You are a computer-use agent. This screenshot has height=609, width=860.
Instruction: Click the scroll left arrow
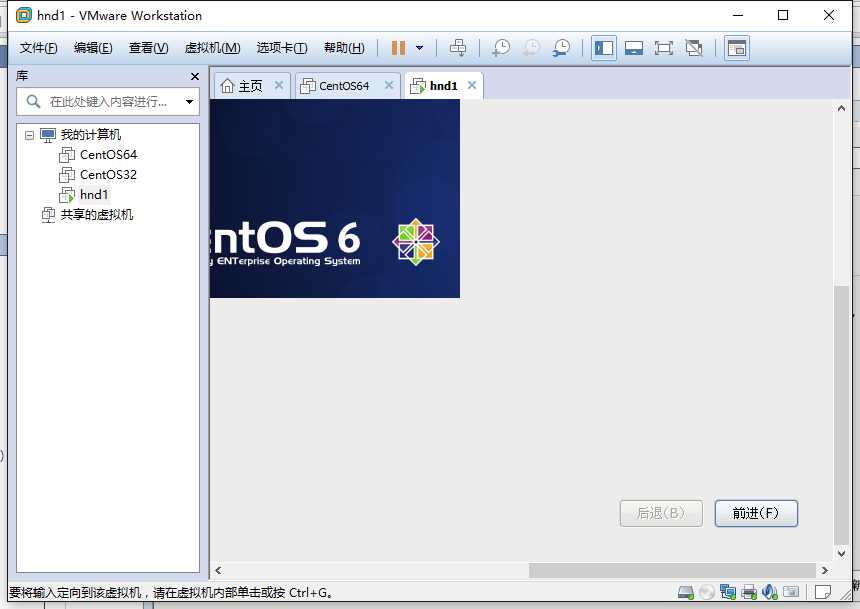click(218, 570)
